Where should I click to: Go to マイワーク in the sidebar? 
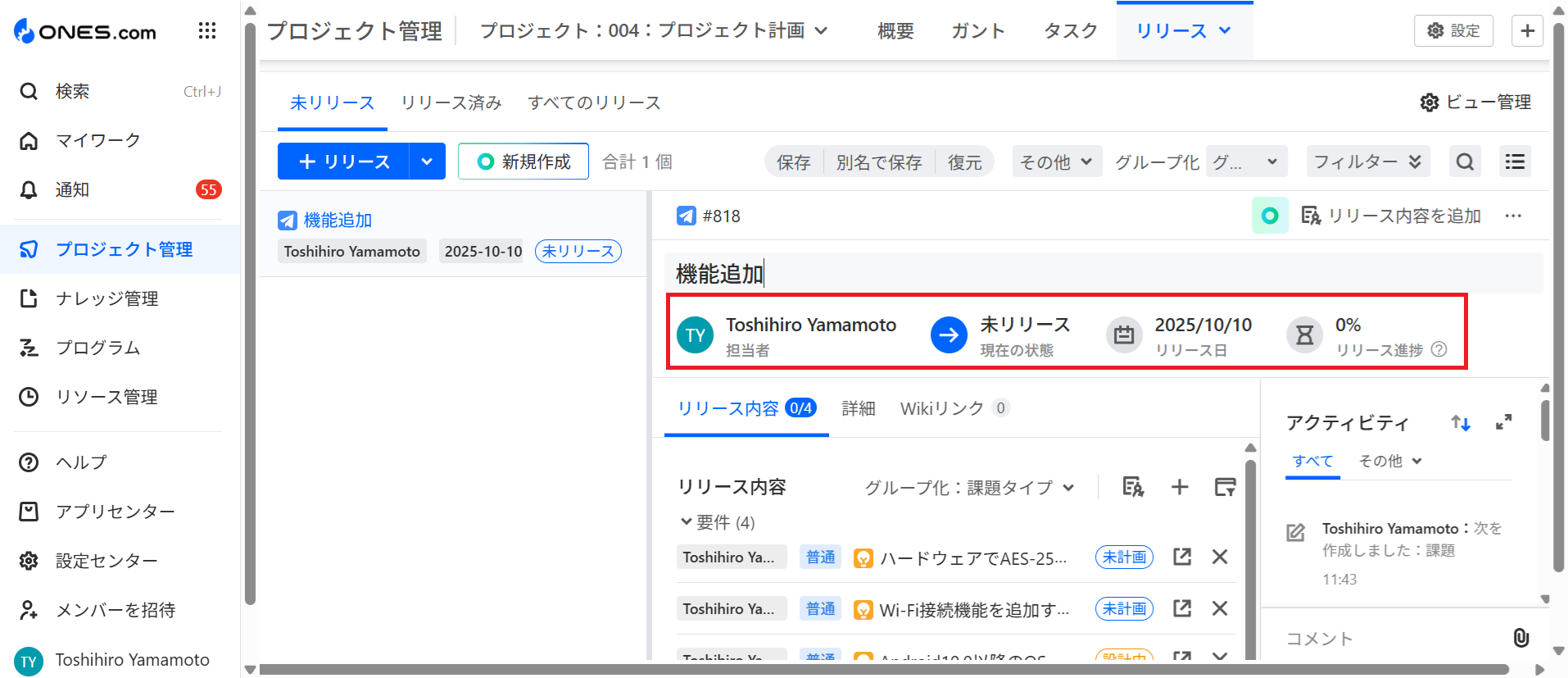tap(120, 140)
